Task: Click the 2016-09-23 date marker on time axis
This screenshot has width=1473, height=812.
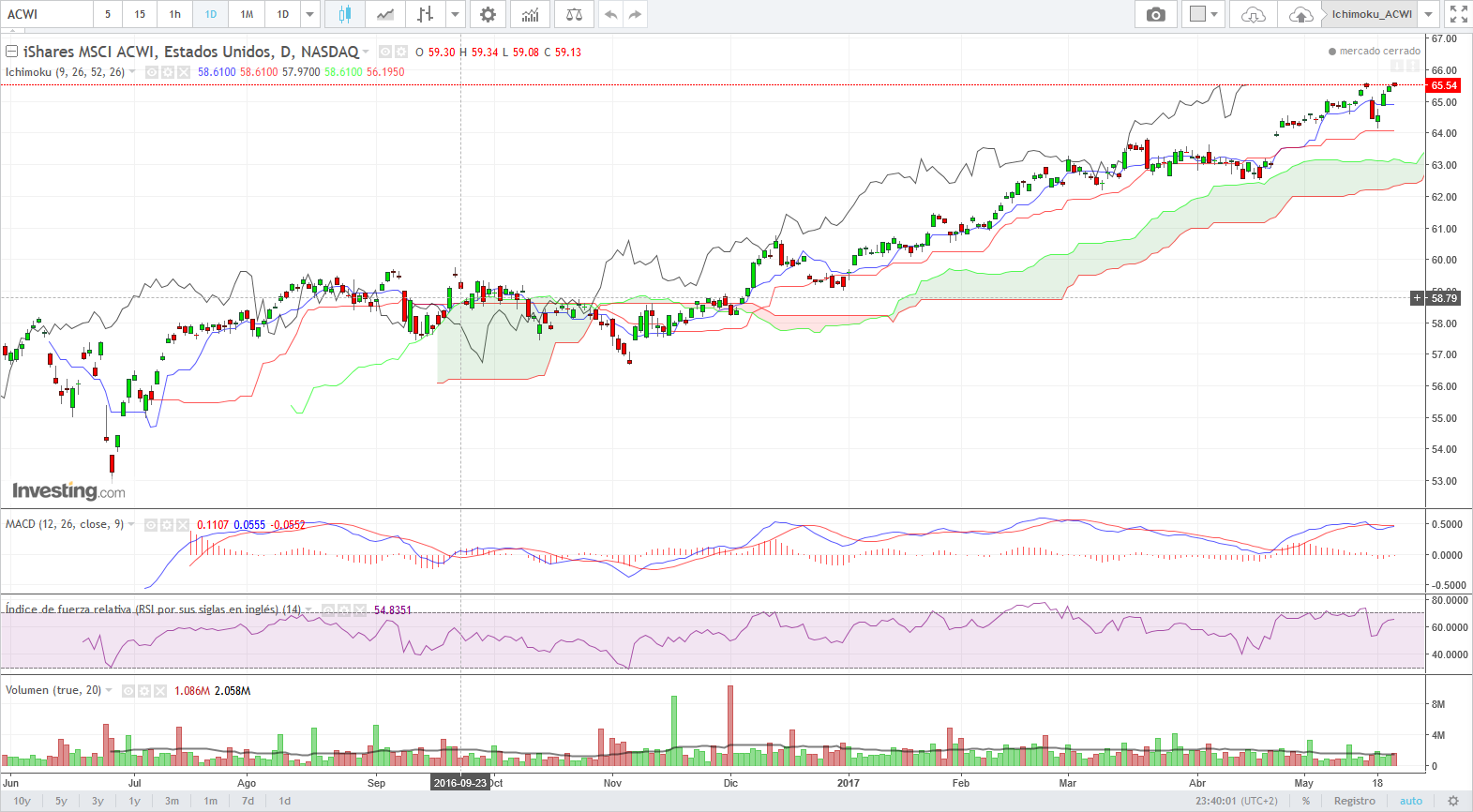Action: (460, 783)
